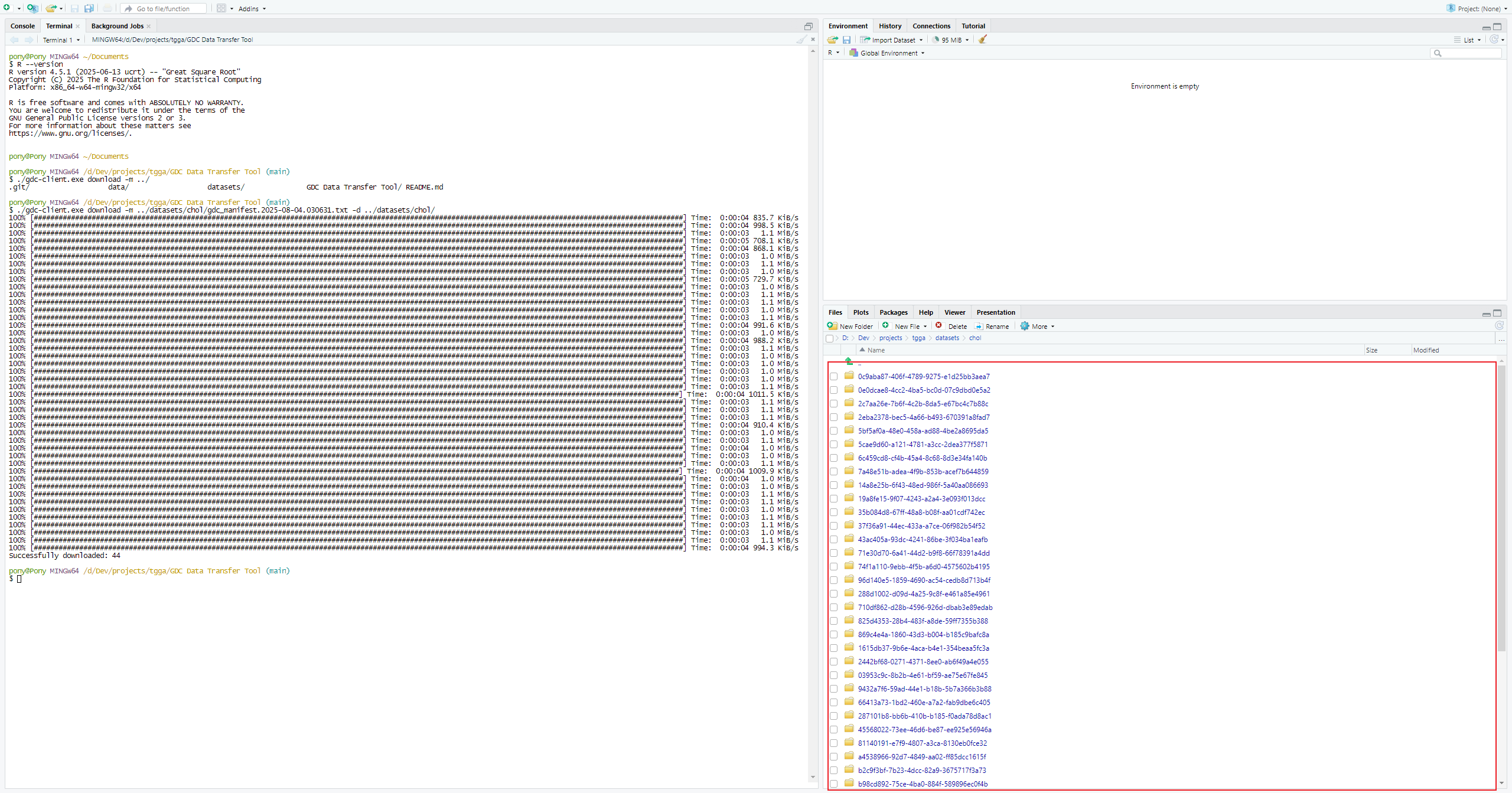1512x793 pixels.
Task: Clear objects from workspace broom icon
Action: pos(983,40)
